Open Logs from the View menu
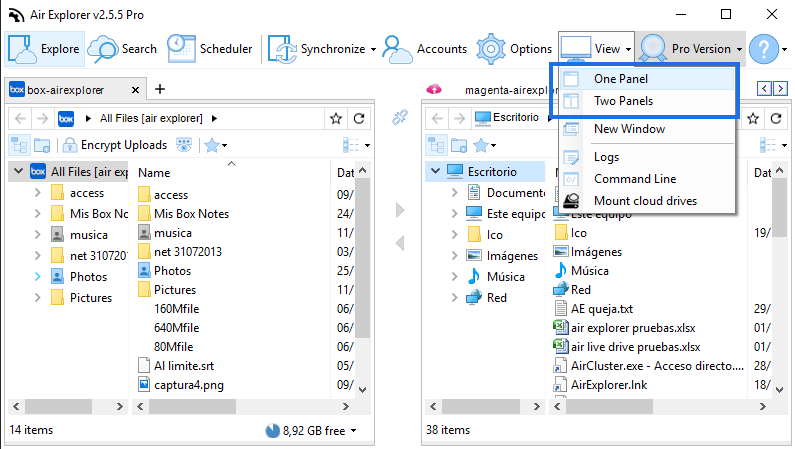Screen dimensions: 795x449 pyautogui.click(x=647, y=157)
